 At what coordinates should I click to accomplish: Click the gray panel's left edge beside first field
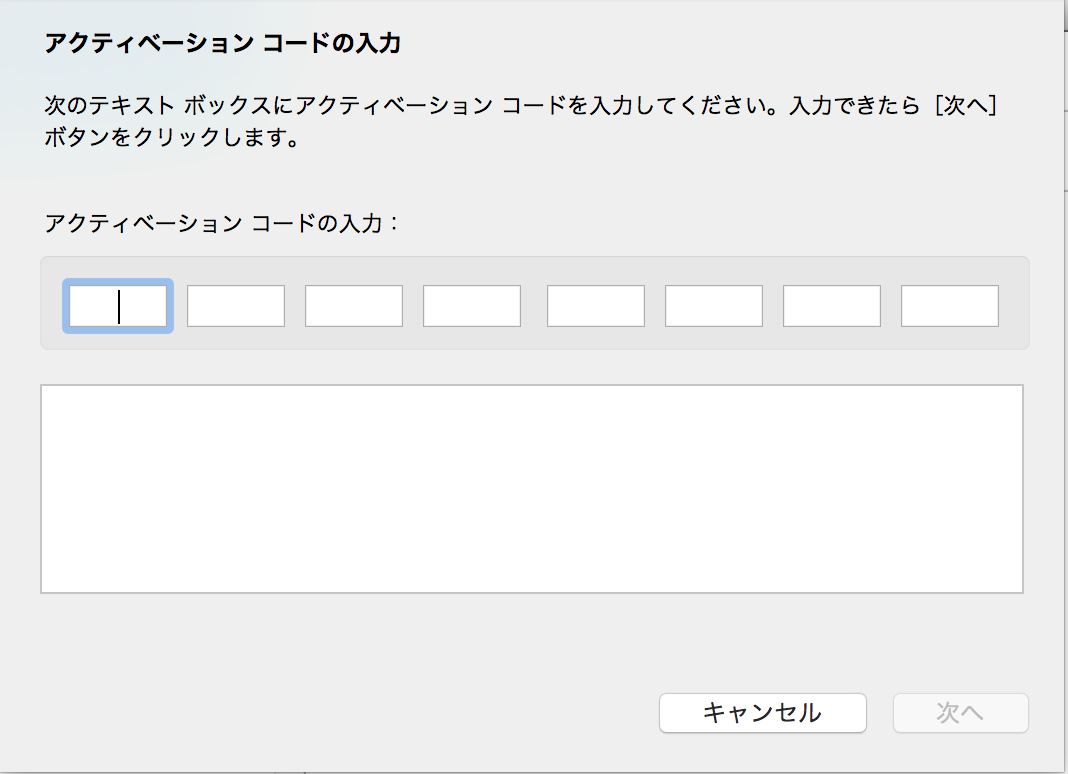[52, 306]
